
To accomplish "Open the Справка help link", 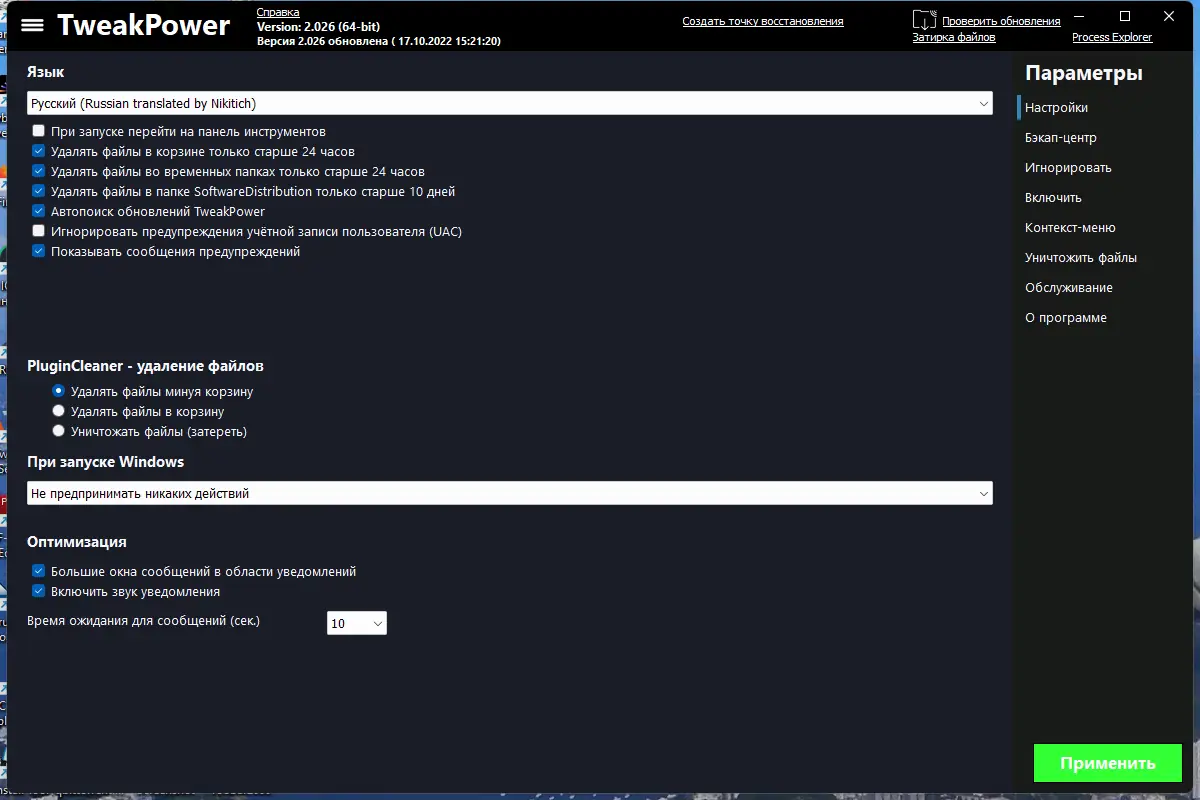I will click(x=278, y=12).
